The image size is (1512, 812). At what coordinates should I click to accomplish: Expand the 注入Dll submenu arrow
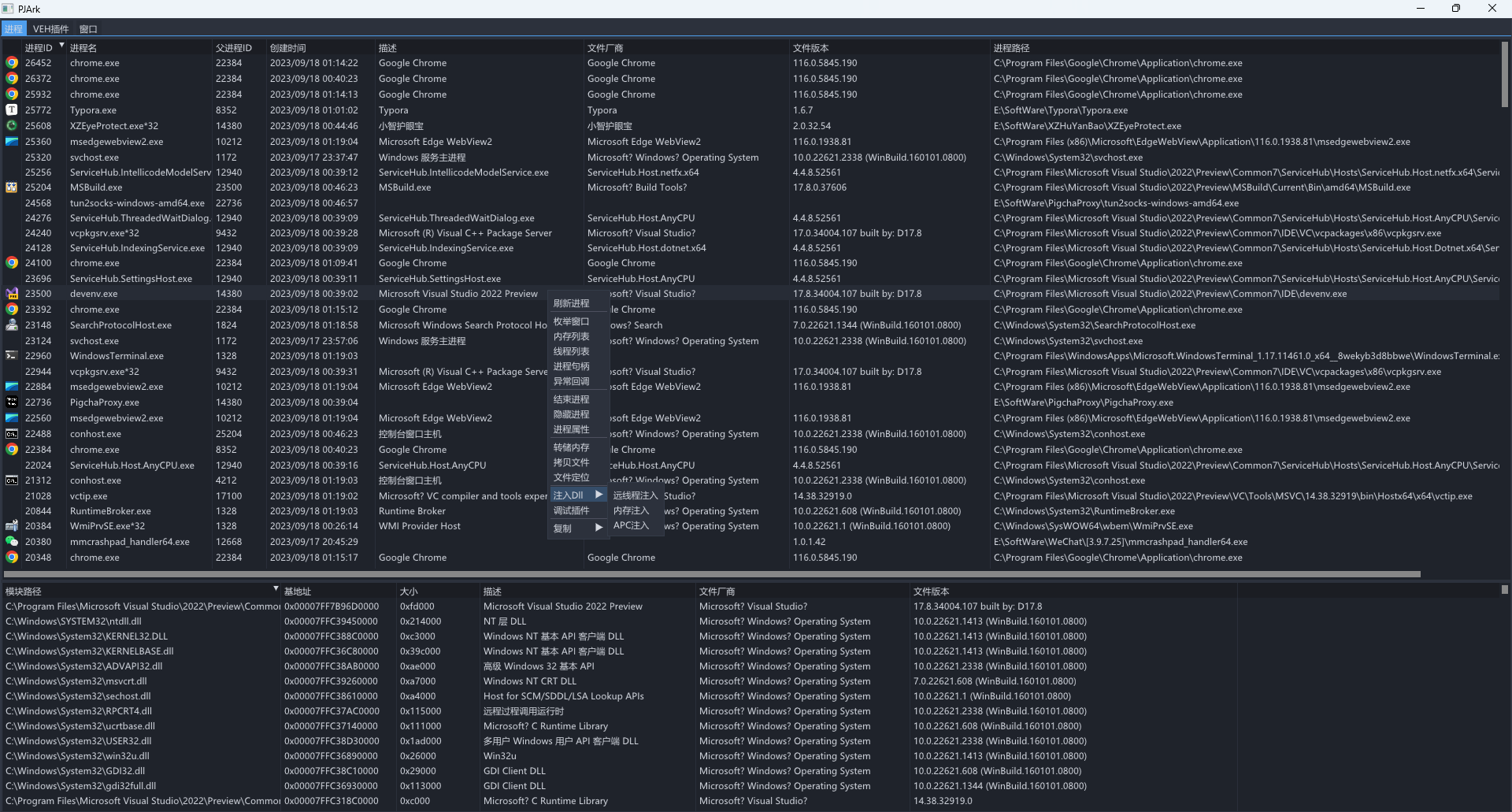tap(598, 495)
